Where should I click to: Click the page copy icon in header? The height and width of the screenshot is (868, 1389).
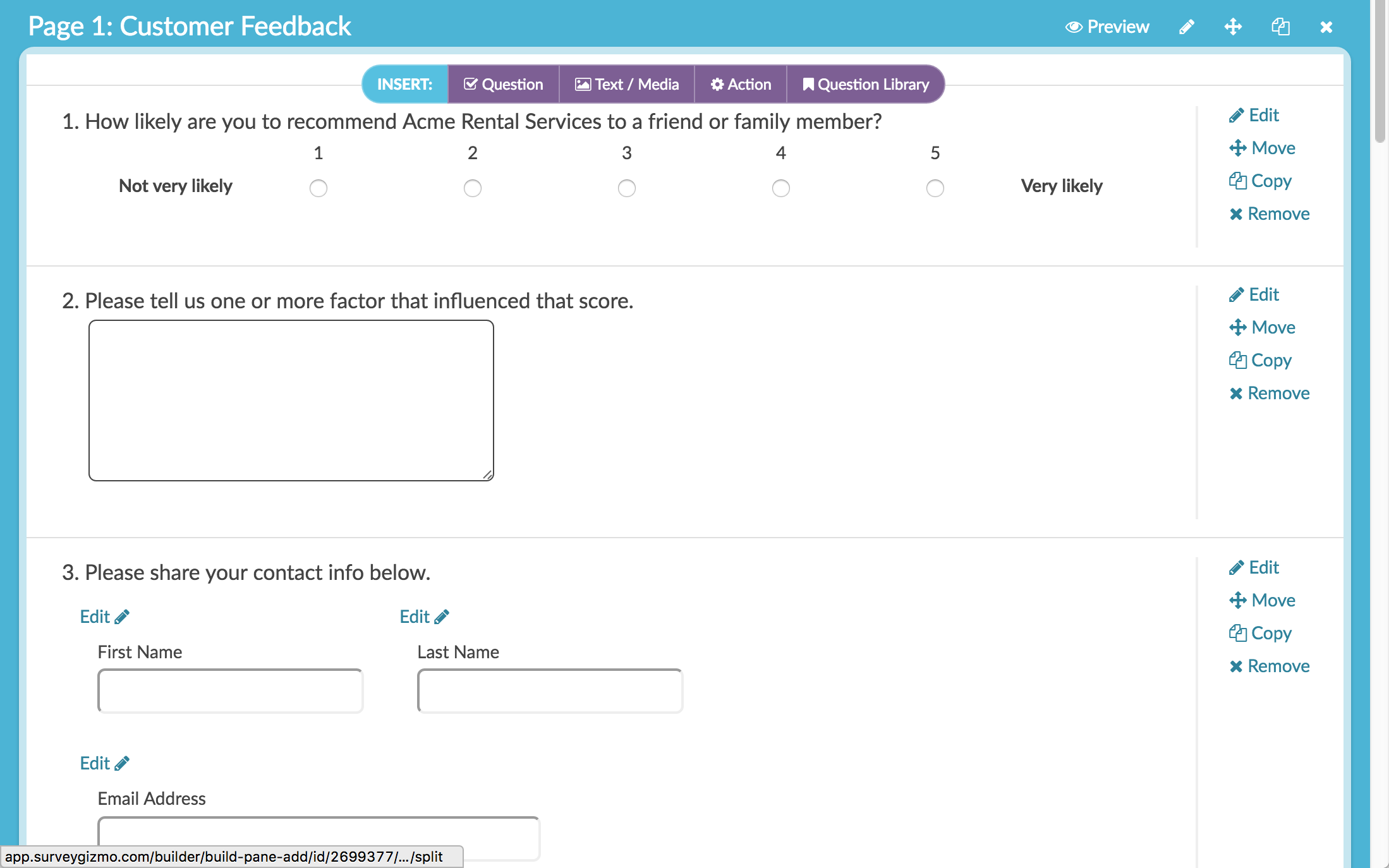[x=1280, y=27]
